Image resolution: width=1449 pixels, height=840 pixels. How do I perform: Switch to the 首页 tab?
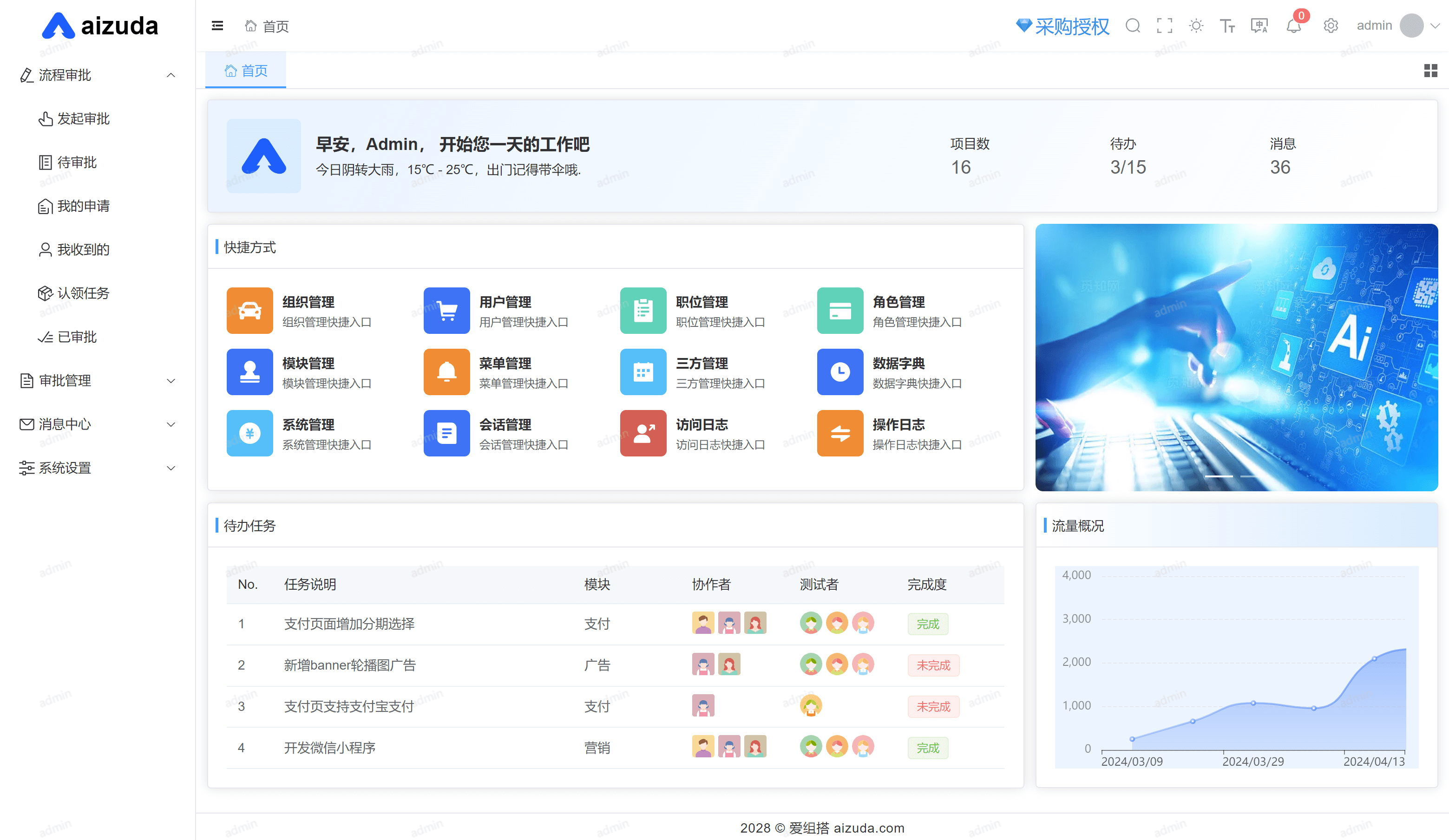pos(245,70)
